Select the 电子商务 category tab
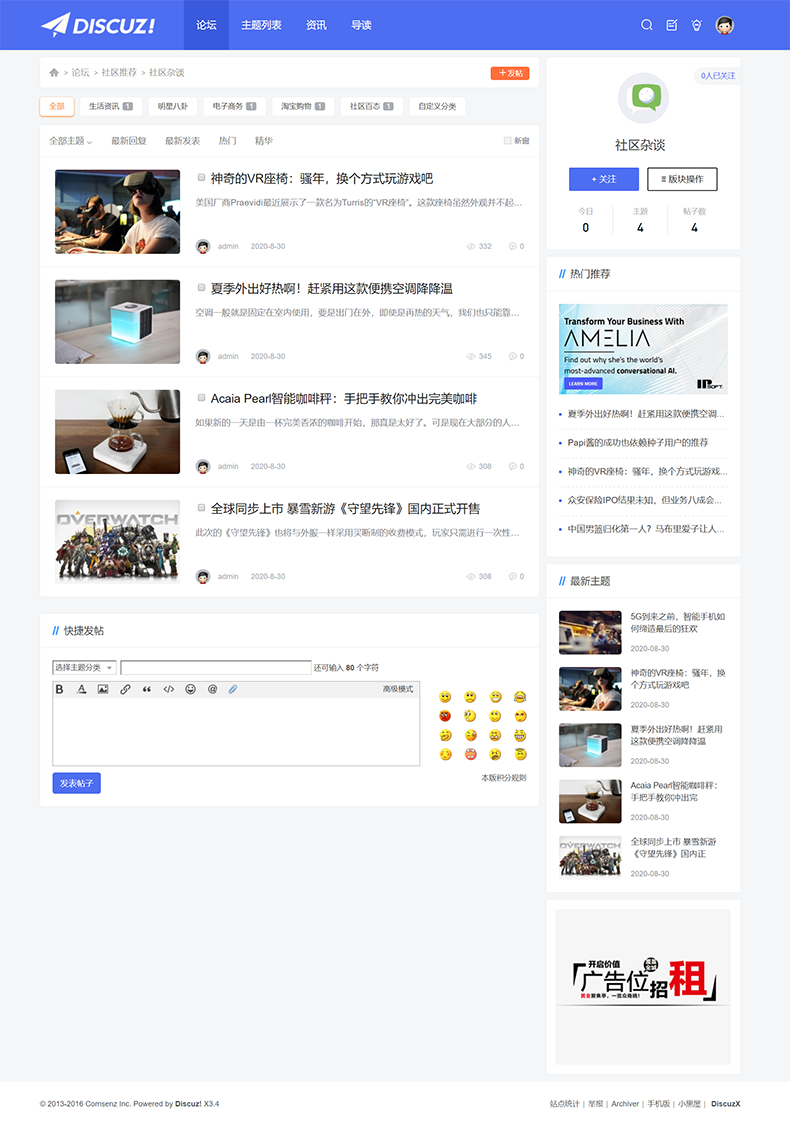The width and height of the screenshot is (790, 1126). (x=234, y=106)
